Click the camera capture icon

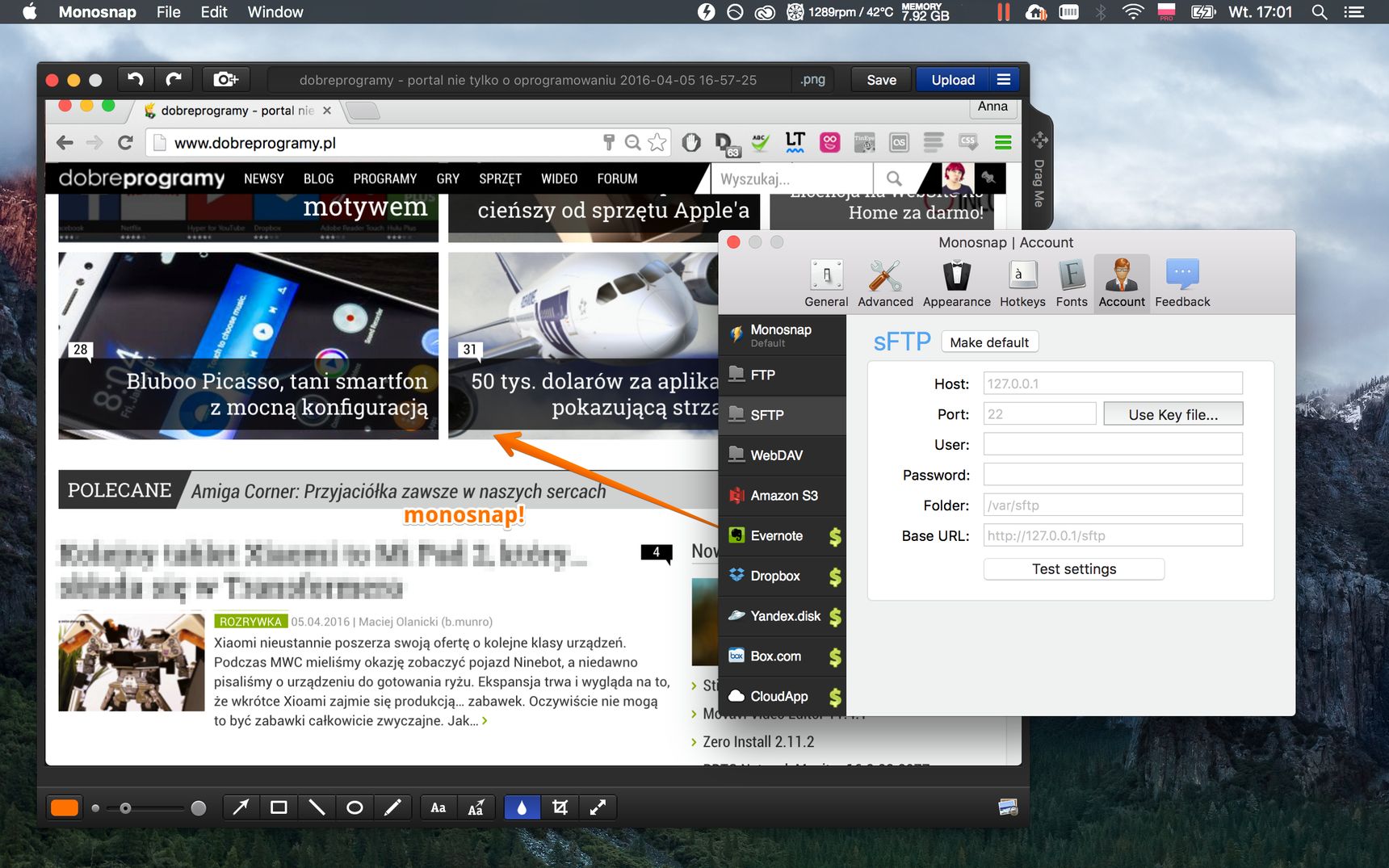click(x=225, y=79)
